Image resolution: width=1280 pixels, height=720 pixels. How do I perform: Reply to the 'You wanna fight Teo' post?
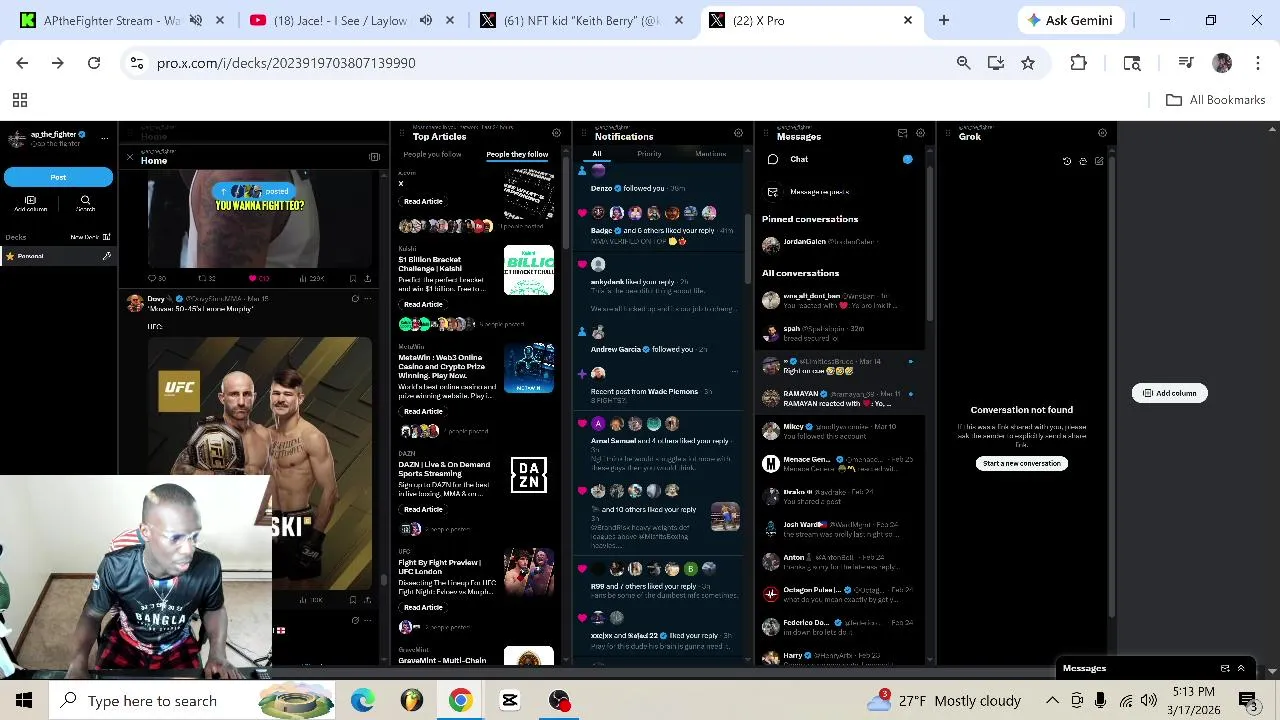pyautogui.click(x=152, y=278)
